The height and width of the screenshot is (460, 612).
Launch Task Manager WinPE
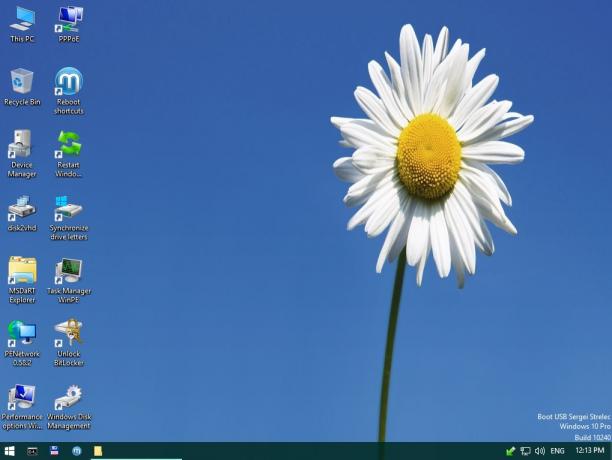tap(69, 280)
